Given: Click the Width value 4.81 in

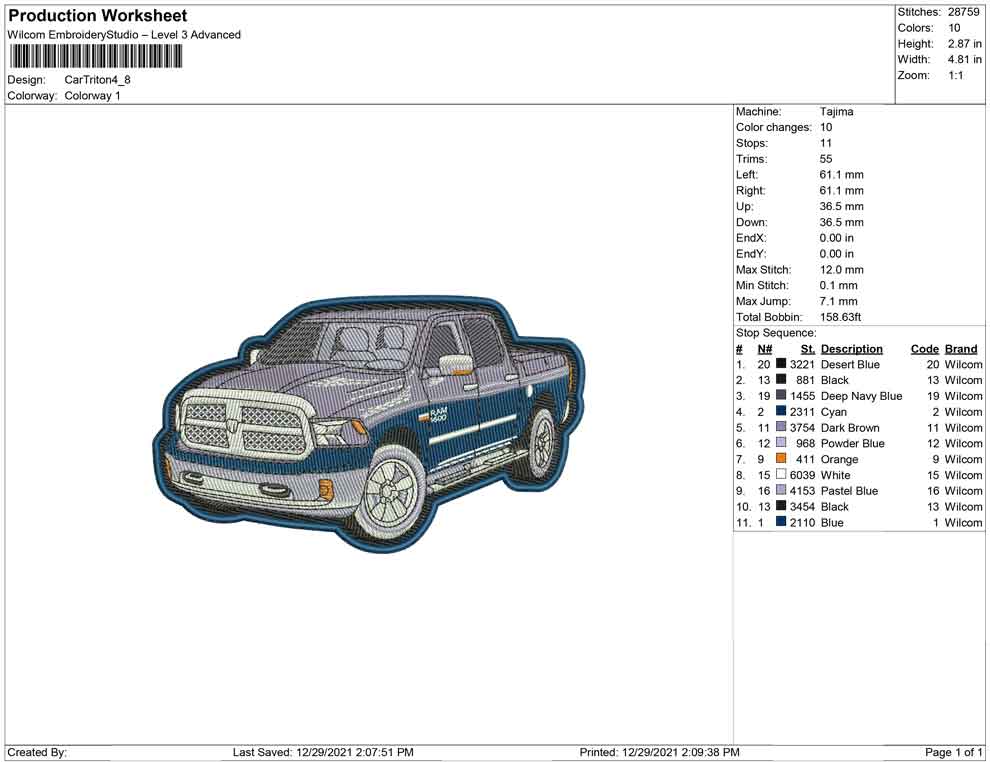Looking at the screenshot, I should (964, 59).
